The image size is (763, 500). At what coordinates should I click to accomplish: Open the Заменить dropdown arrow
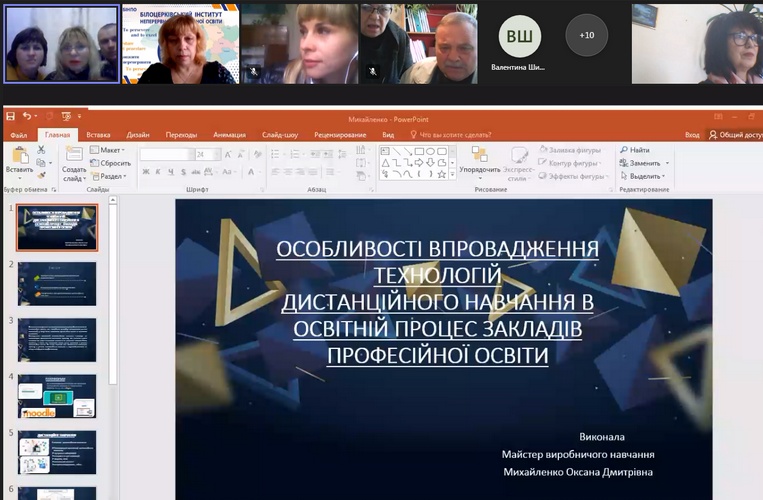667,163
